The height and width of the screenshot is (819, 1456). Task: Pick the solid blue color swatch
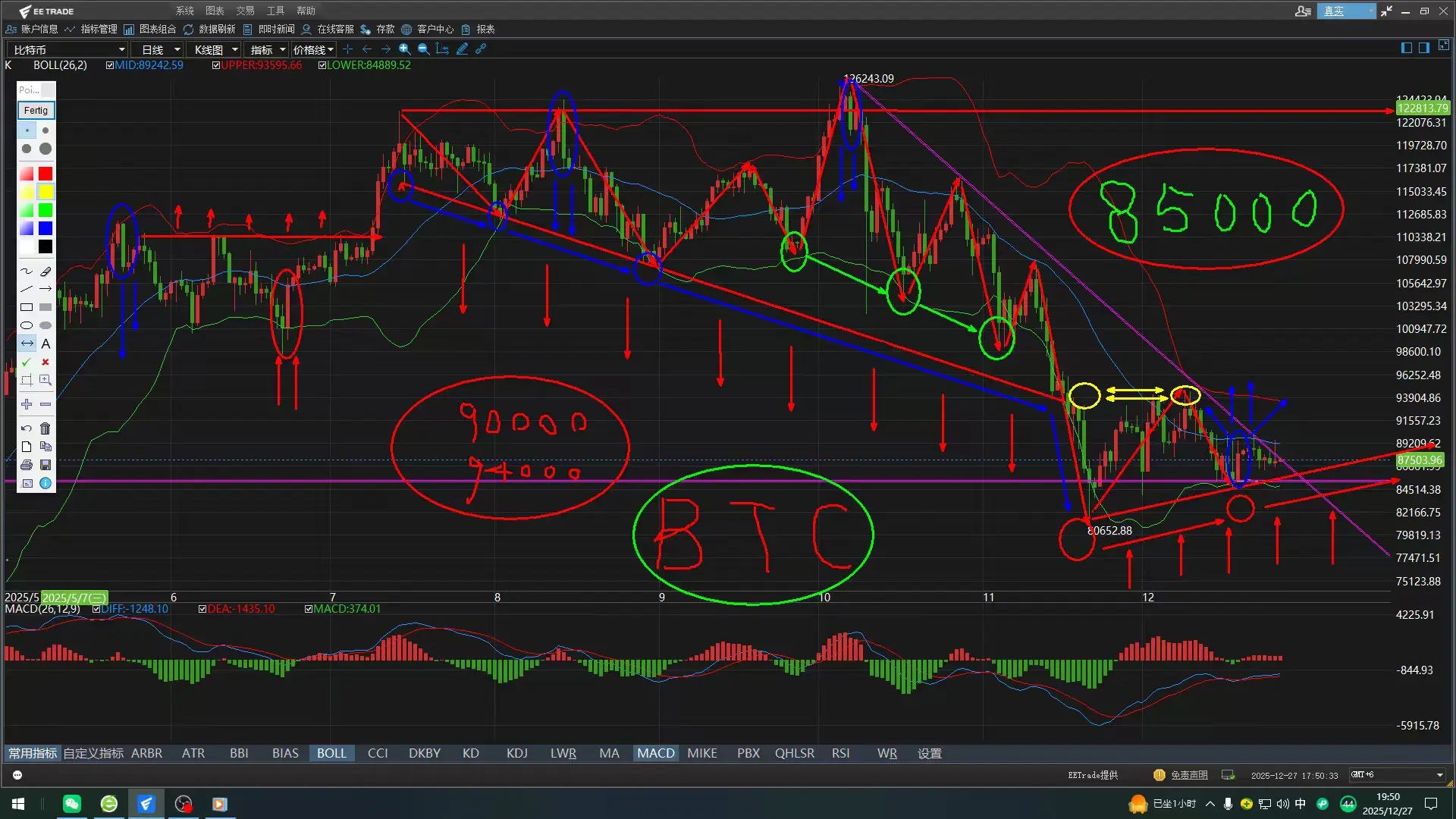tap(45, 228)
